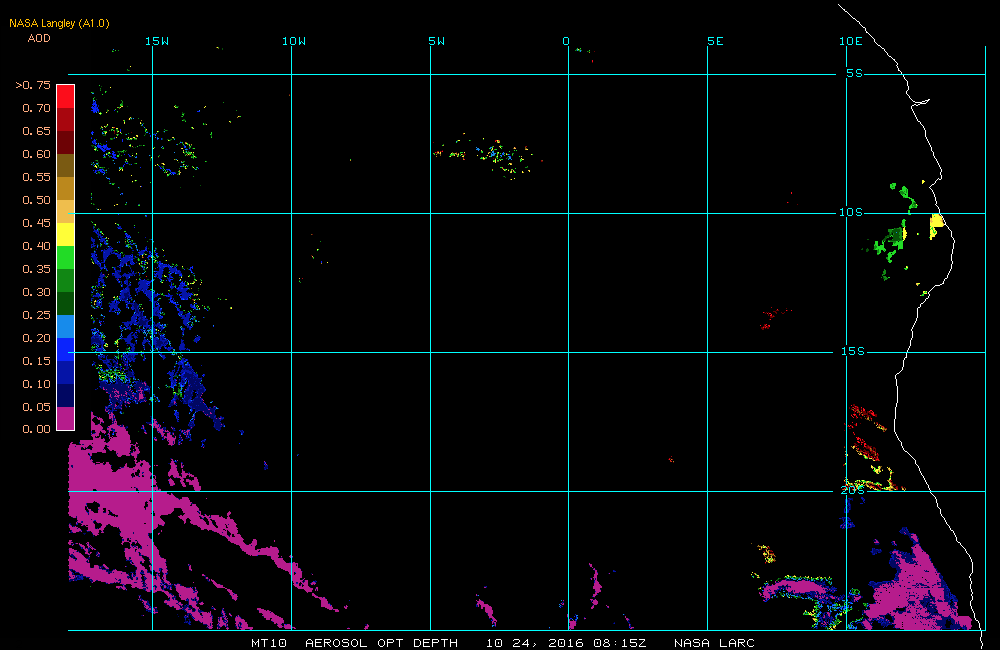Click the 15W longitude label
This screenshot has height=650, width=1000.
[157, 41]
